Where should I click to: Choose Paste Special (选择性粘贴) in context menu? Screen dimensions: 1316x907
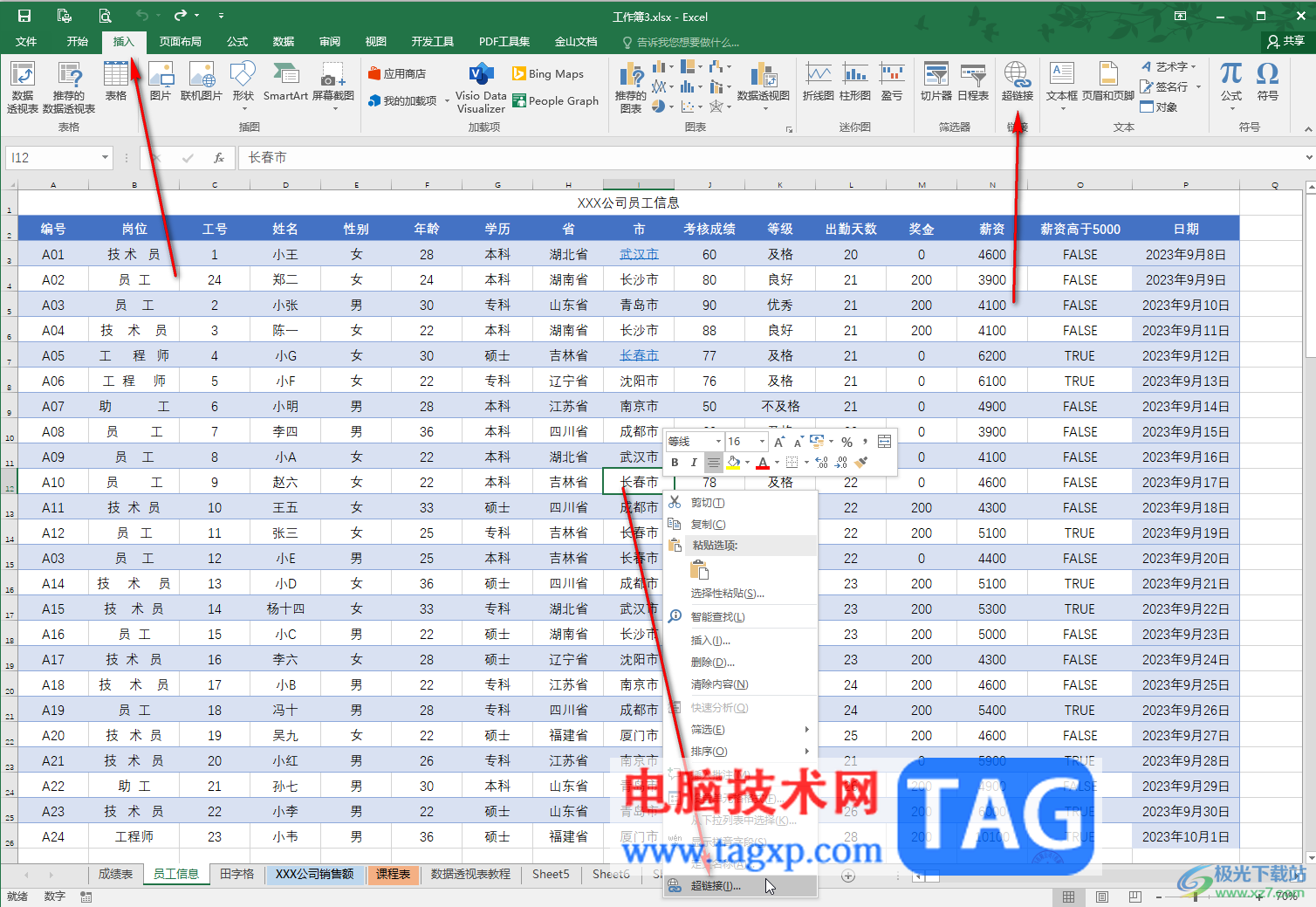[x=741, y=594]
